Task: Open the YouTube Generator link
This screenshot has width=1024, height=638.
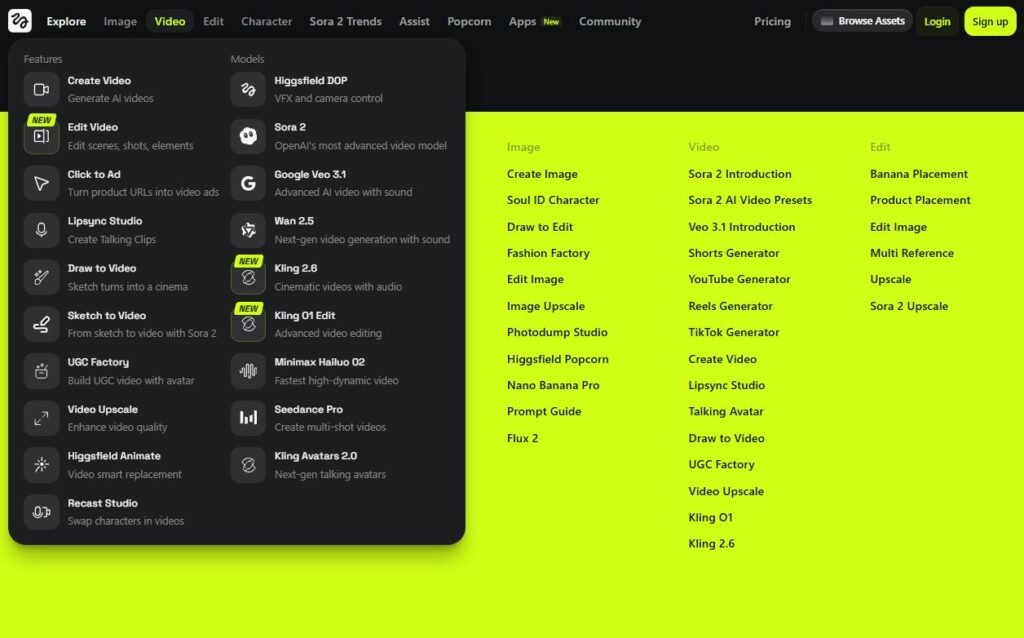Action: point(739,279)
